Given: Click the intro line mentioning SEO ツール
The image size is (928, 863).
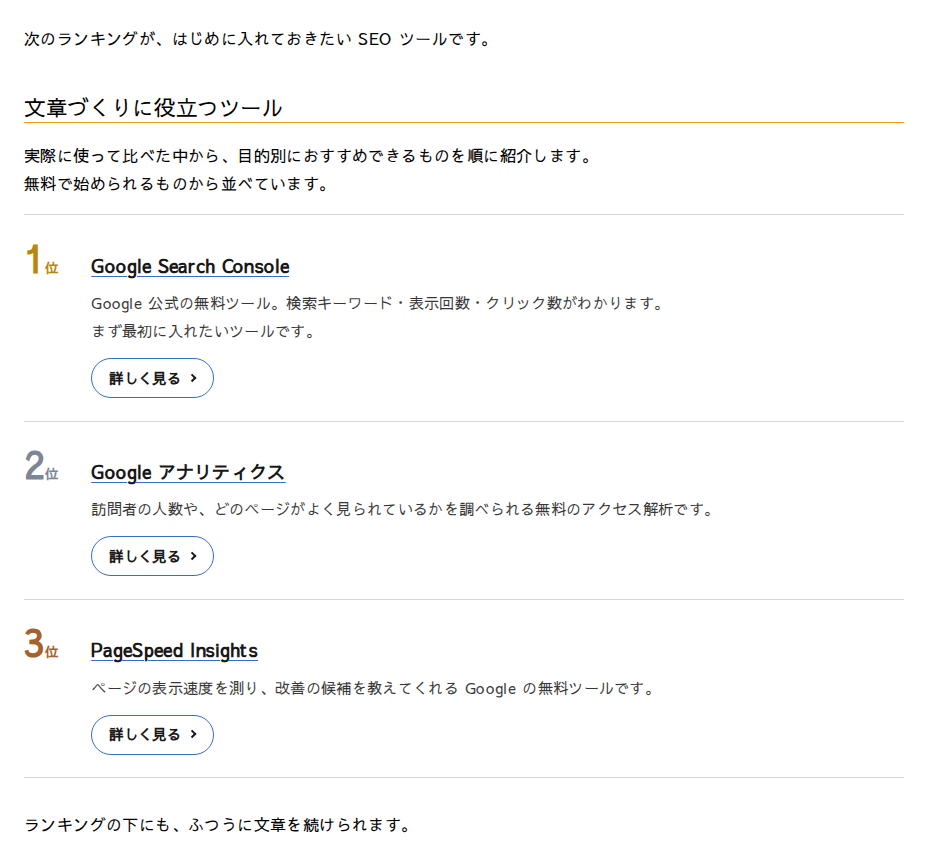Looking at the screenshot, I should (x=257, y=39).
